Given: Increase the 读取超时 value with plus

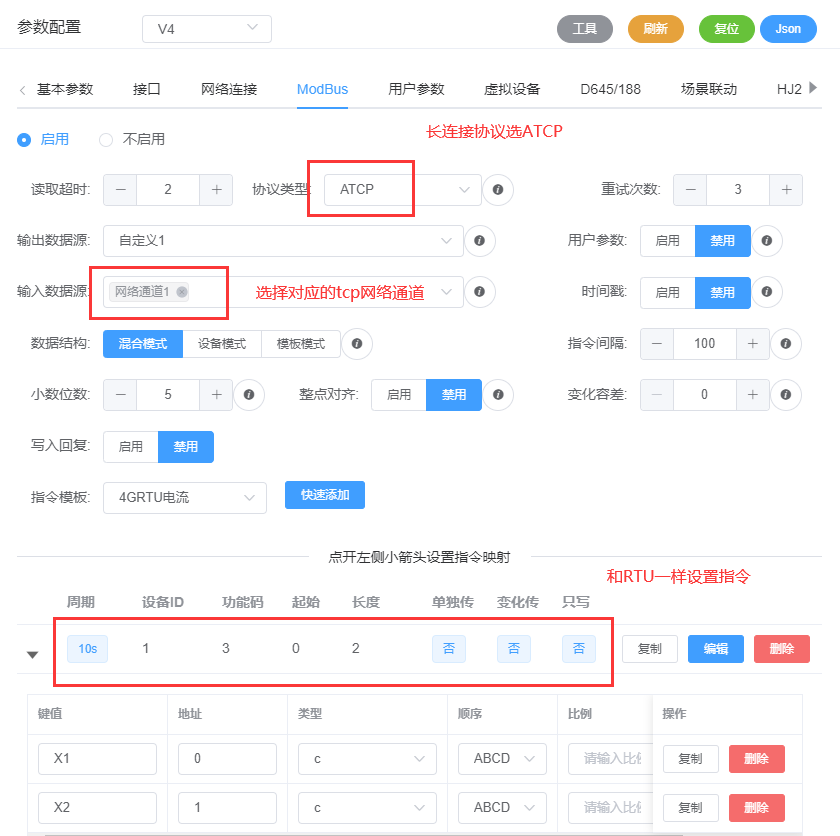Looking at the screenshot, I should pyautogui.click(x=216, y=189).
